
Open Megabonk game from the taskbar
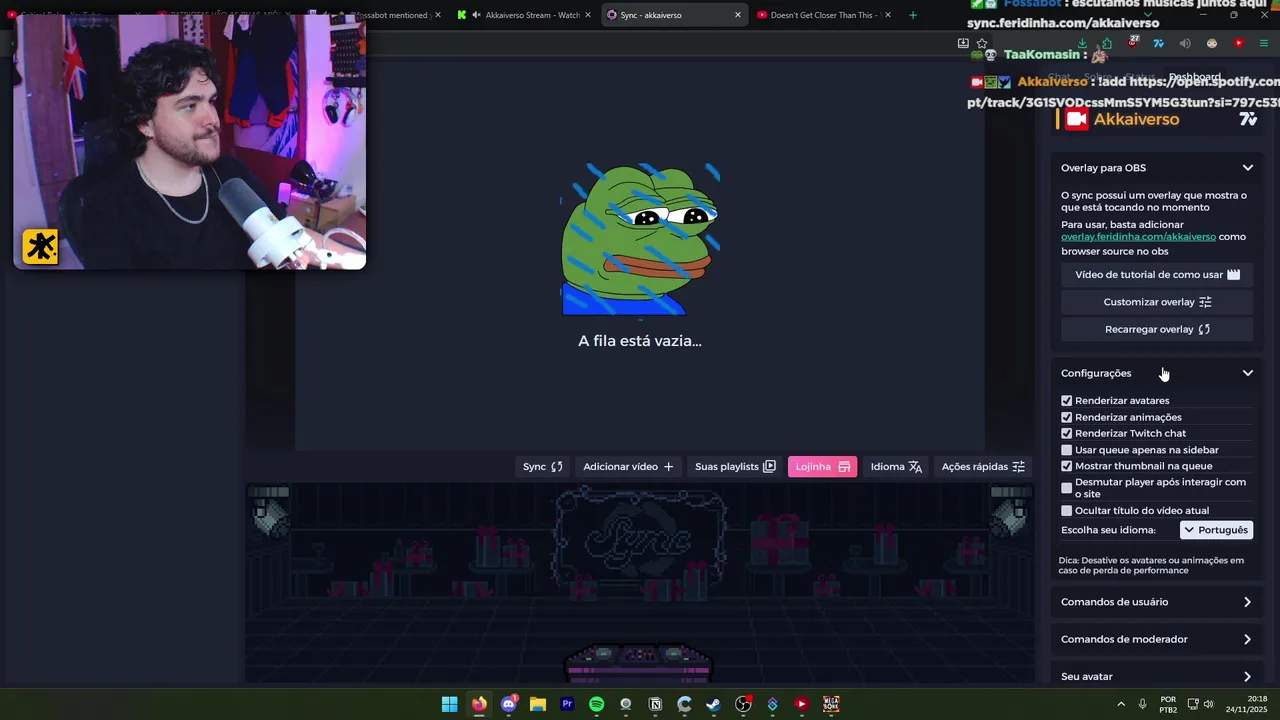click(x=831, y=704)
